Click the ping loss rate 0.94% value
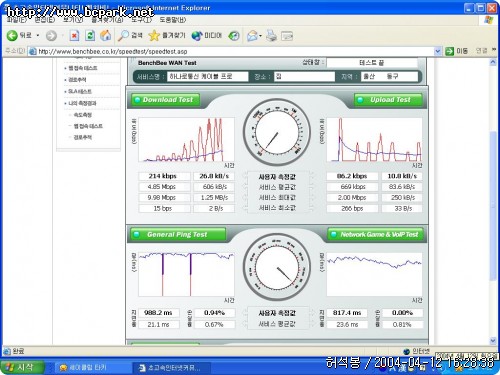This screenshot has width=500, height=375. [x=214, y=313]
